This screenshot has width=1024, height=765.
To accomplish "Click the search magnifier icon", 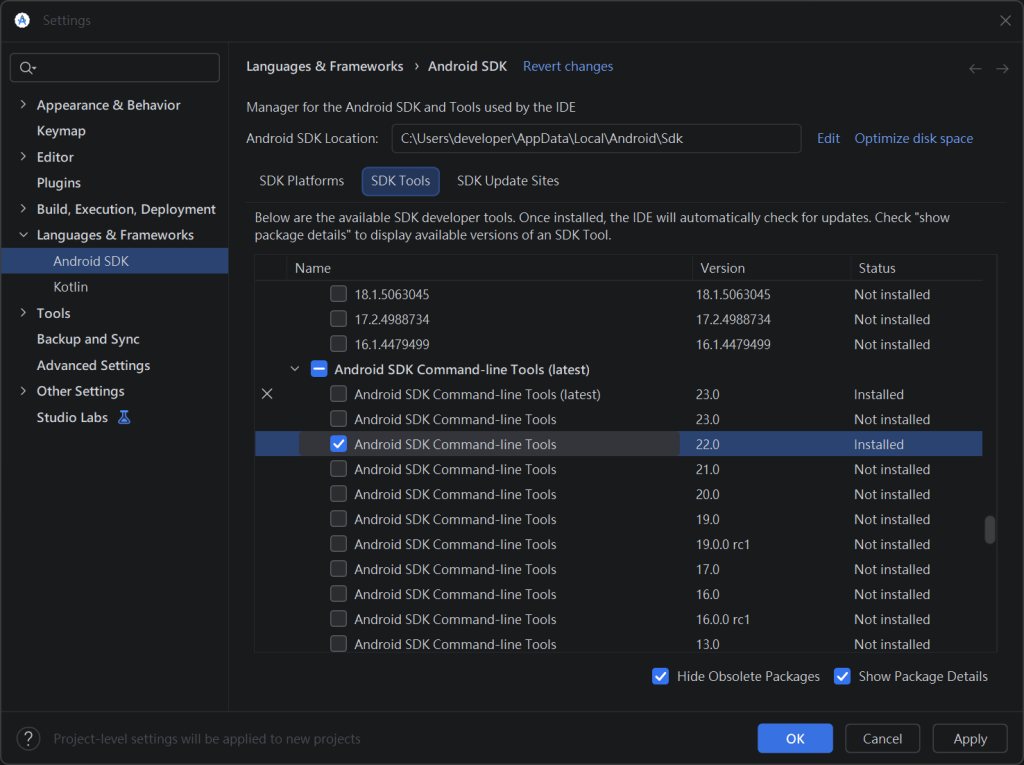I will pos(26,68).
